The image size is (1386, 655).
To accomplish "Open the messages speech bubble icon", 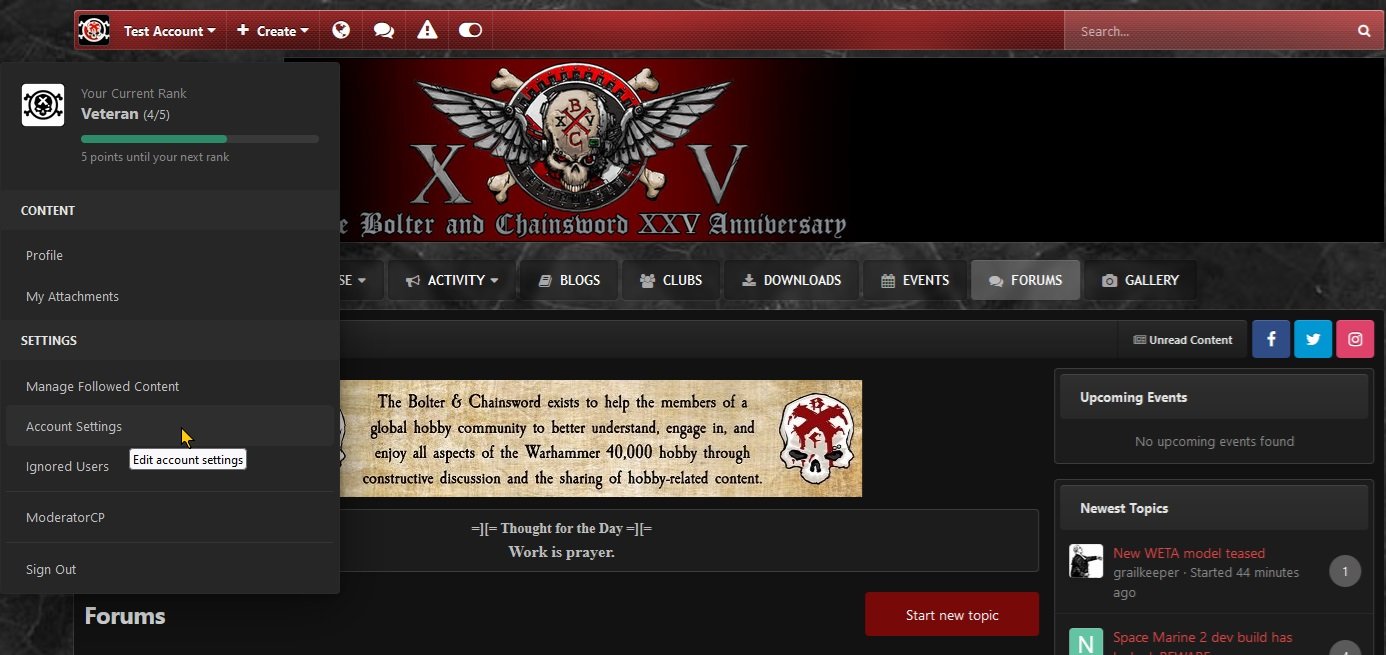I will (384, 31).
